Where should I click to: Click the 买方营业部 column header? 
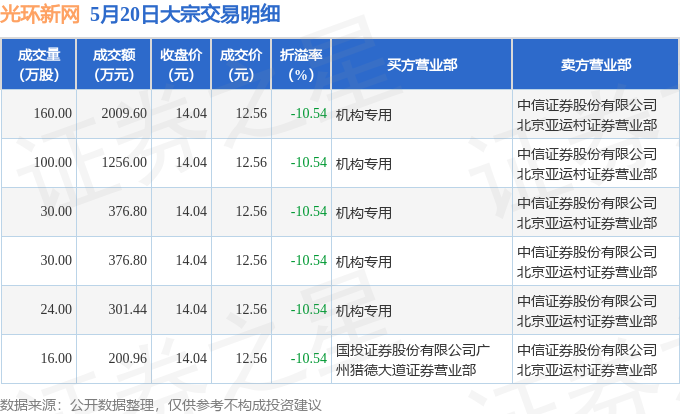click(422, 65)
